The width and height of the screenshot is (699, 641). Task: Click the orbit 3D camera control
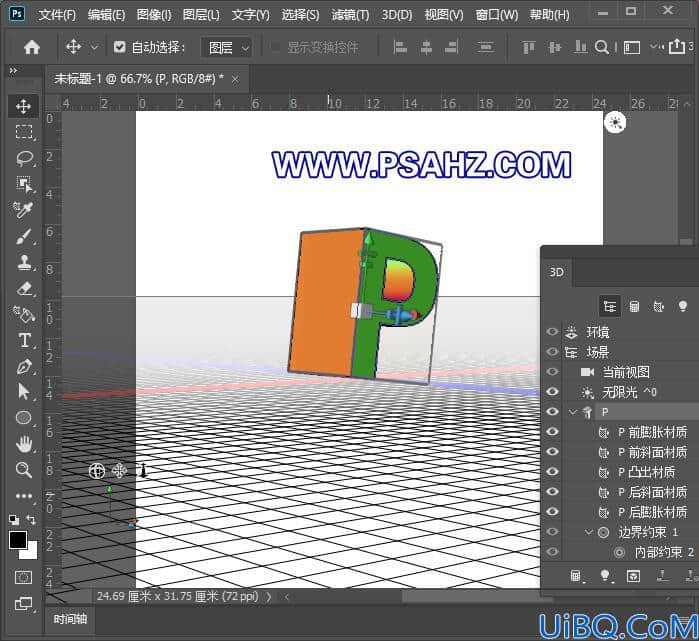97,471
